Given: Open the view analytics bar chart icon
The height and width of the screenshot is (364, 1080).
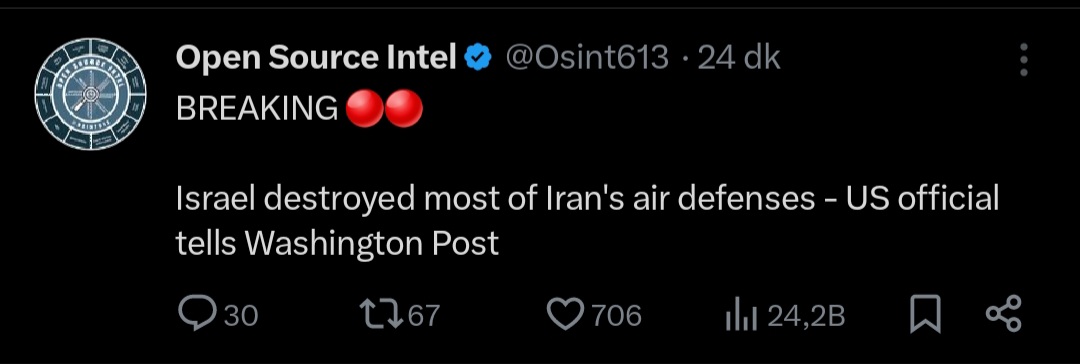Looking at the screenshot, I should point(742,316).
